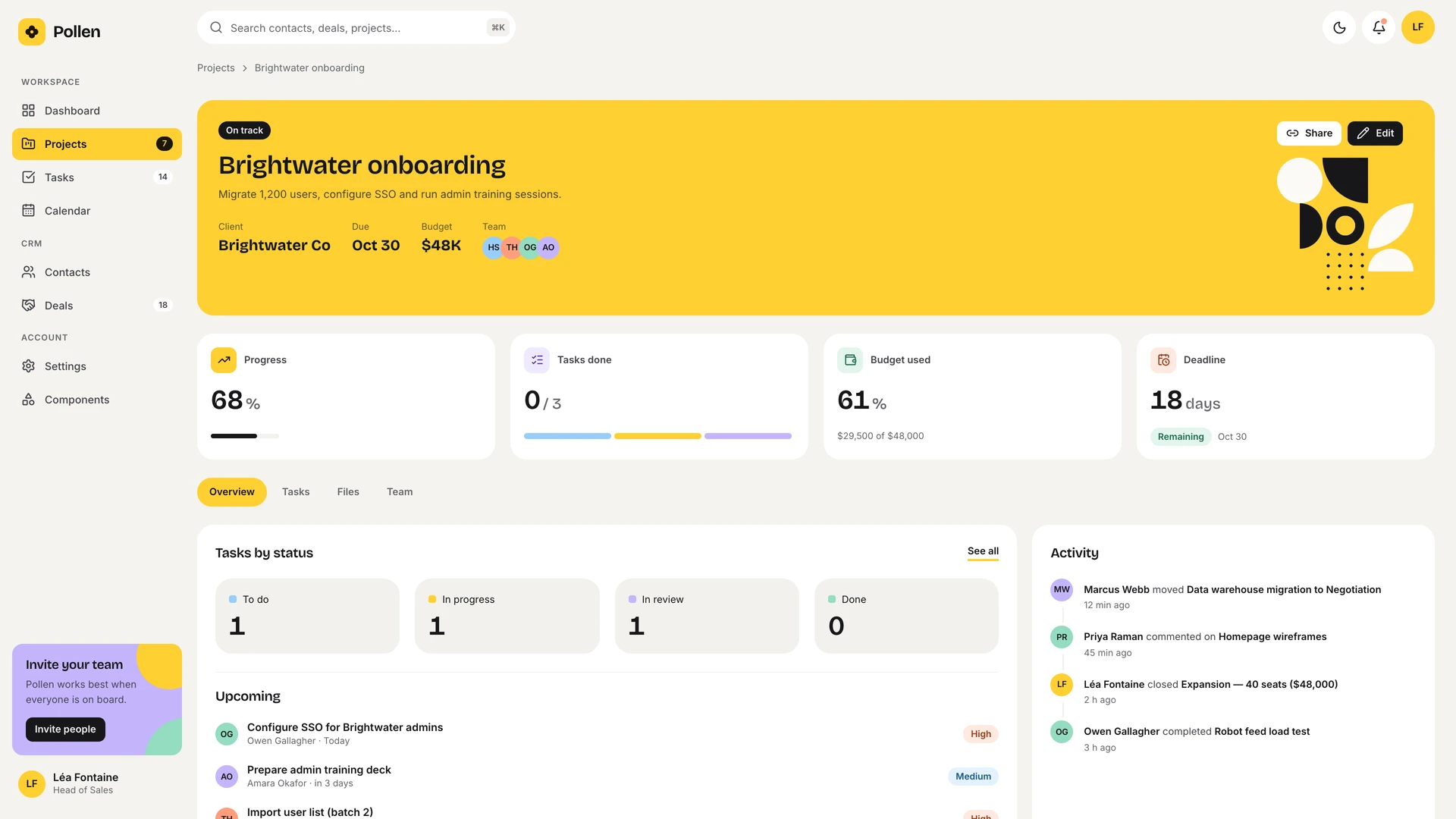The image size is (1456, 819).
Task: Open the notifications bell
Action: (1379, 27)
